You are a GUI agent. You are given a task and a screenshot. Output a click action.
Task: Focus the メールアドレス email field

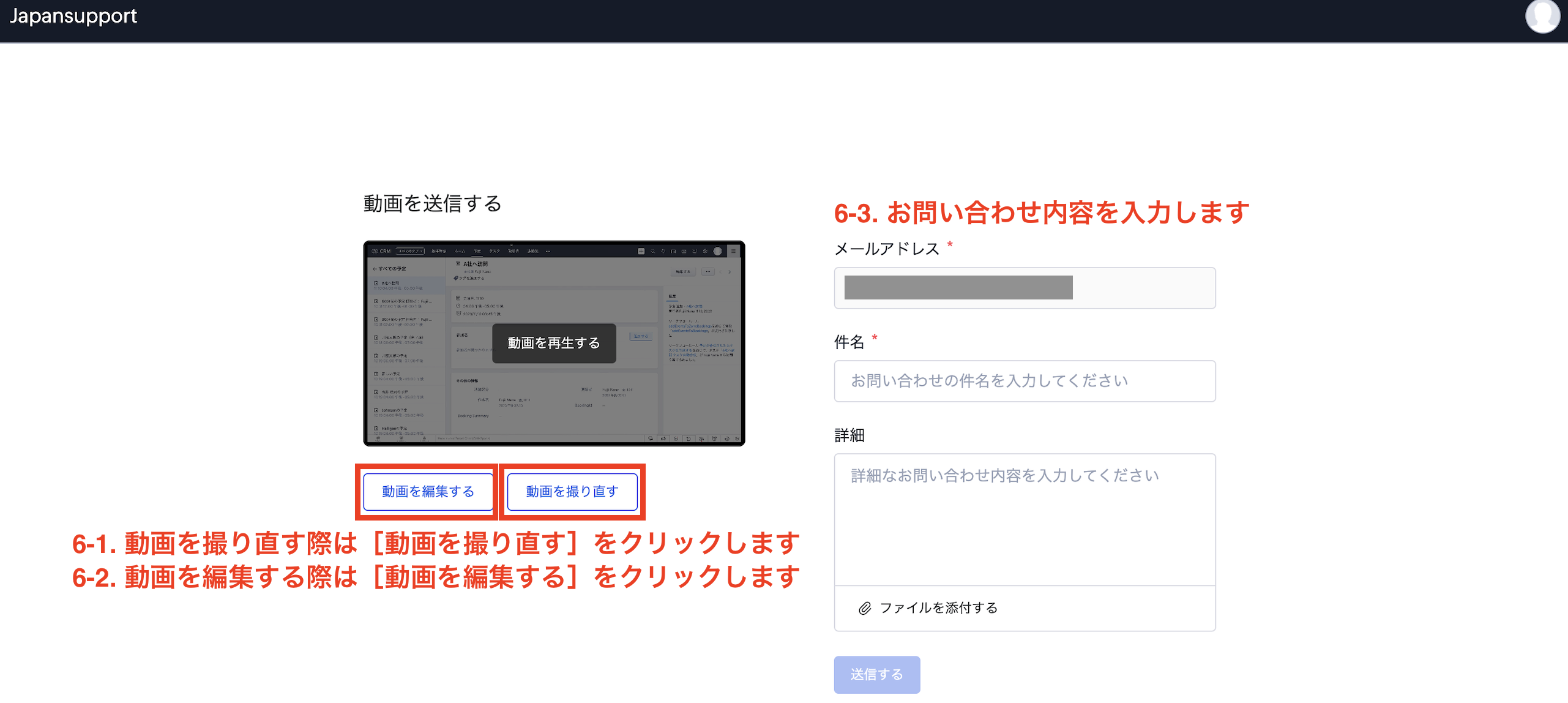coord(1024,288)
